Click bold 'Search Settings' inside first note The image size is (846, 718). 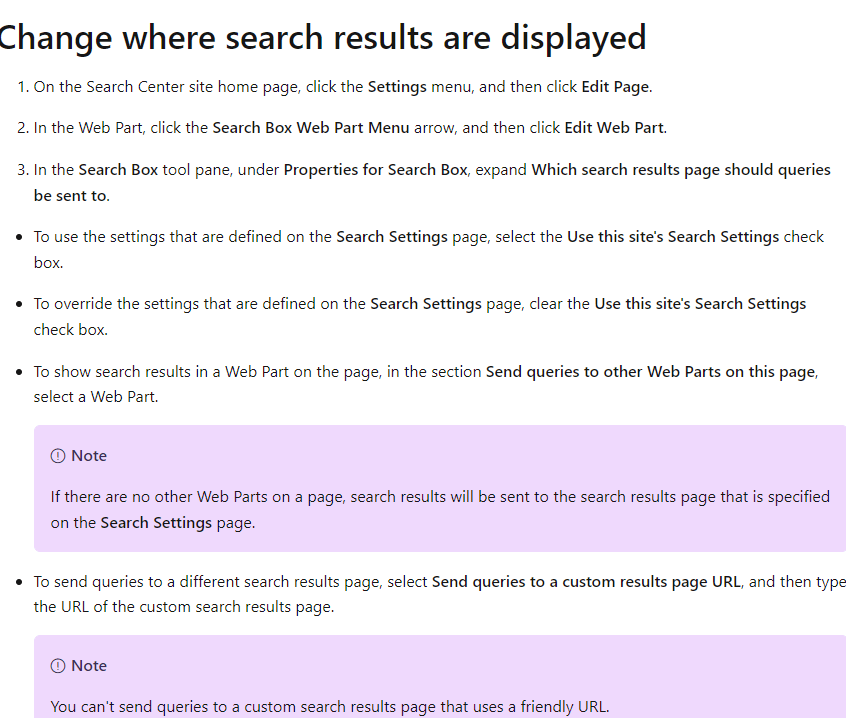click(156, 523)
